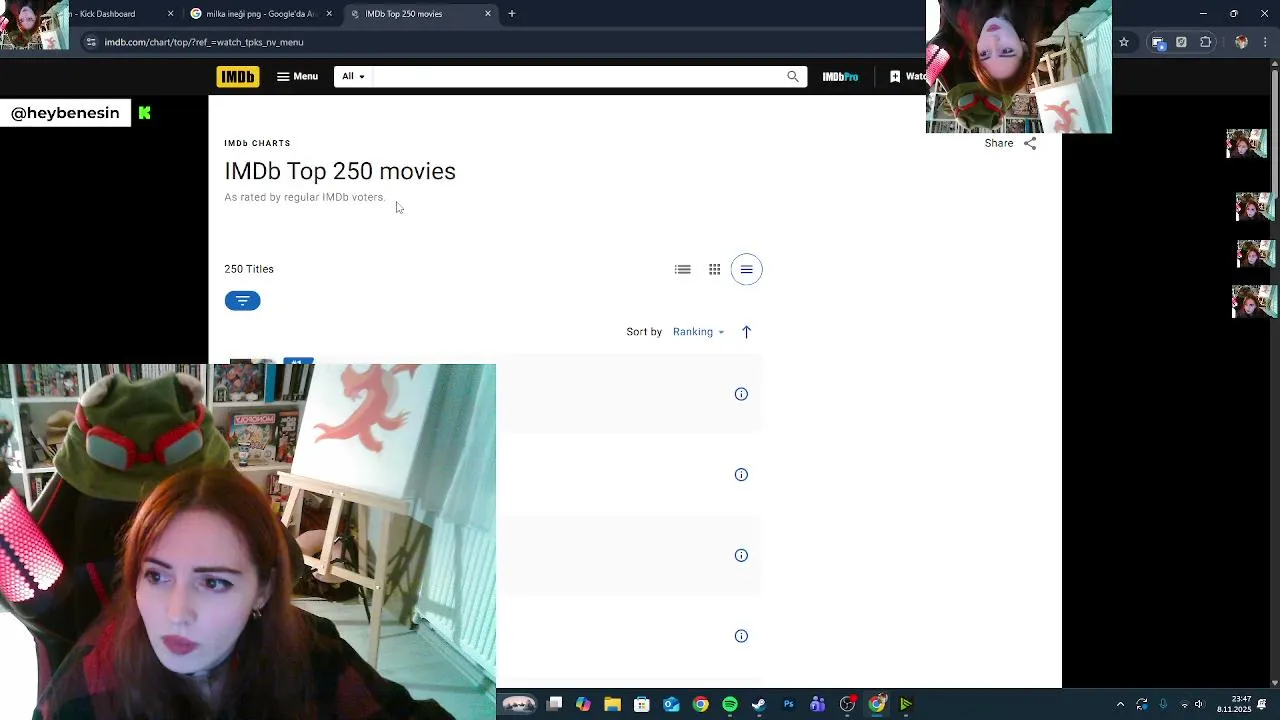Image resolution: width=1280 pixels, height=720 pixels.
Task: View site information icon in address bar
Action: (91, 42)
